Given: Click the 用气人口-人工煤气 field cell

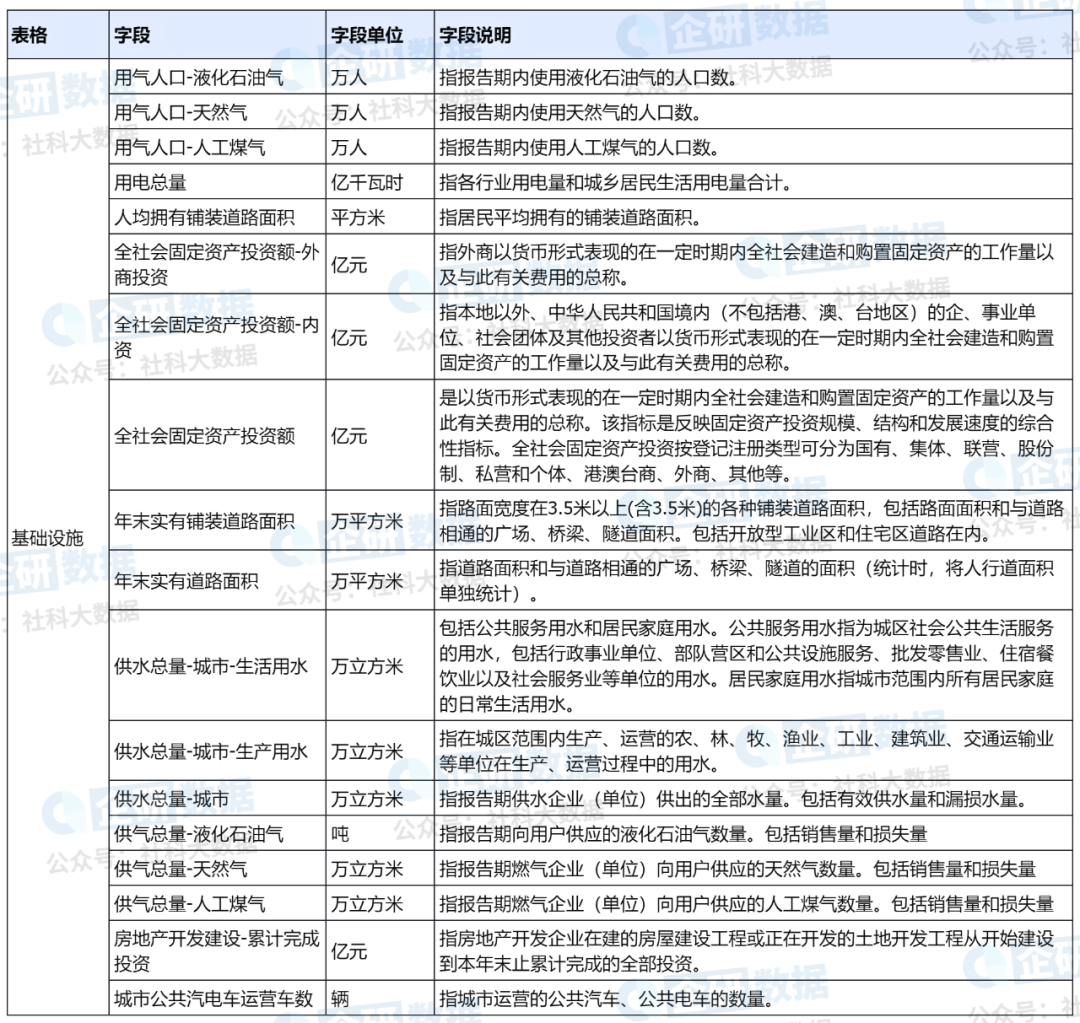Looking at the screenshot, I should (217, 147).
